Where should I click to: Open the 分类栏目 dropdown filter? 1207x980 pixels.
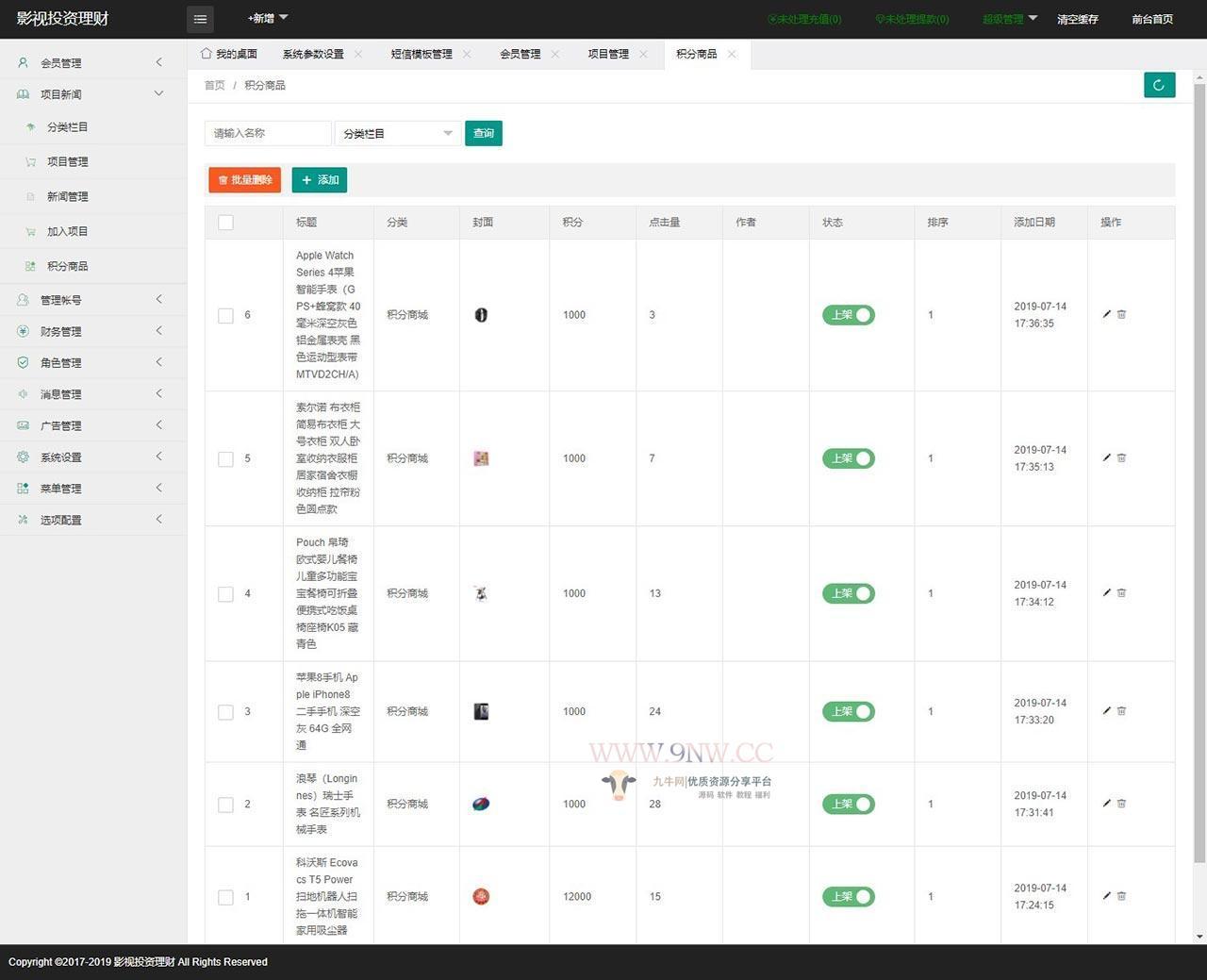pyautogui.click(x=397, y=134)
